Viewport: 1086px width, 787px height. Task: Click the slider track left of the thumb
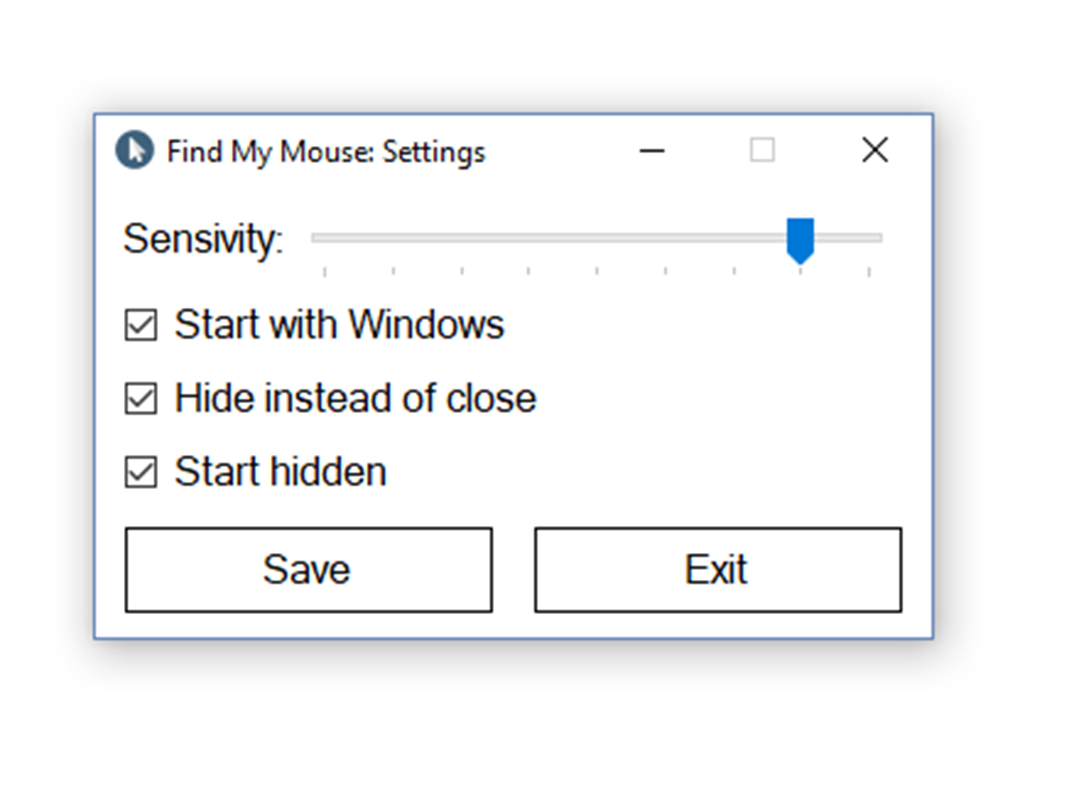point(550,238)
